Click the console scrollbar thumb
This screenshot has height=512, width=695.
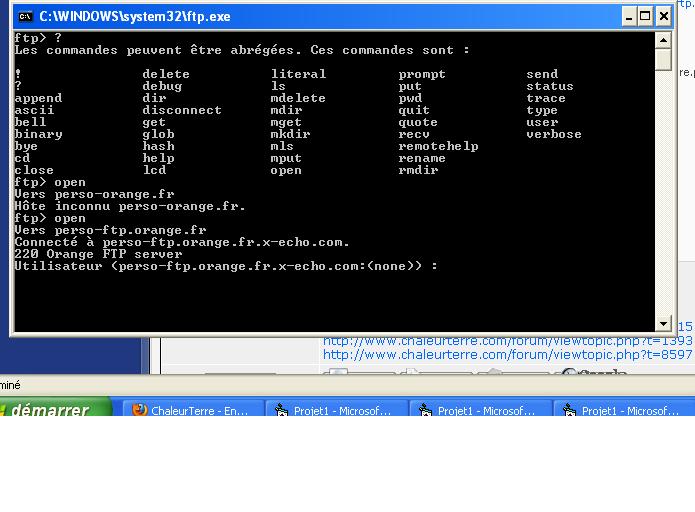[664, 58]
